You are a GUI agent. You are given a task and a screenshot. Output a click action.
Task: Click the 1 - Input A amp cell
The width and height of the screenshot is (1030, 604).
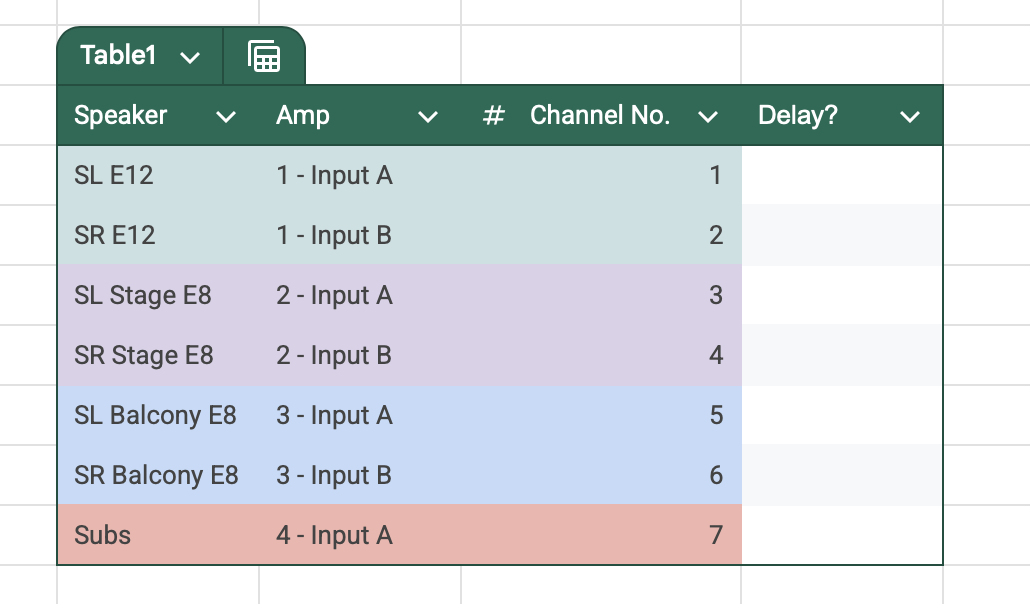[x=360, y=175]
